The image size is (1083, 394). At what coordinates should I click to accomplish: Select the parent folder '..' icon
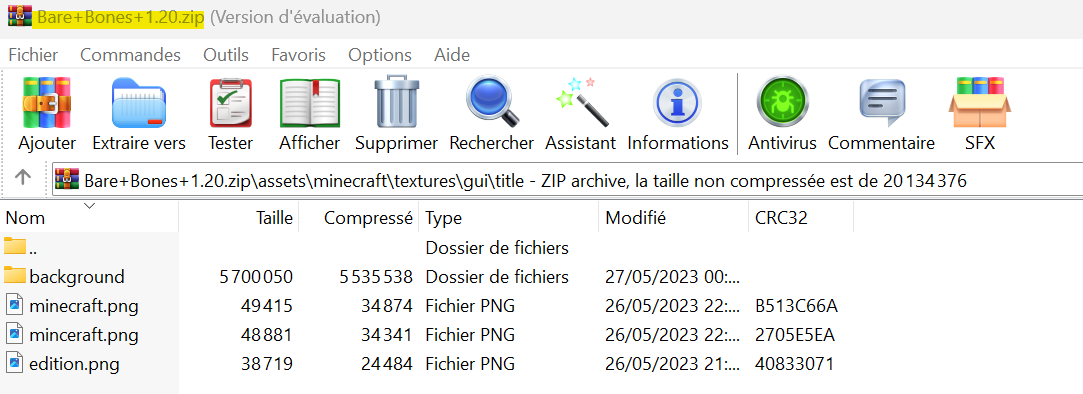click(15, 246)
